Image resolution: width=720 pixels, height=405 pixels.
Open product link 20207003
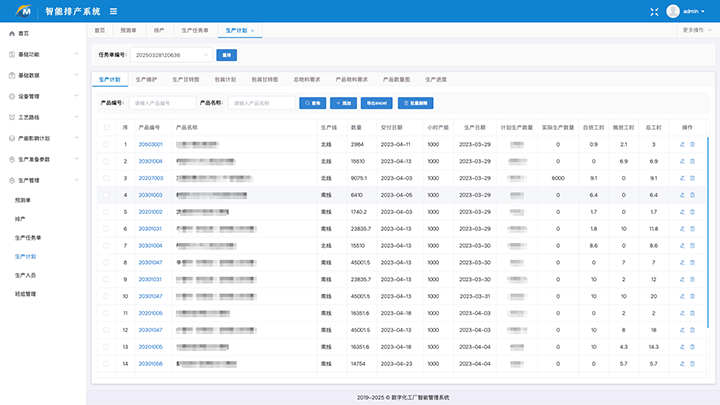150,178
